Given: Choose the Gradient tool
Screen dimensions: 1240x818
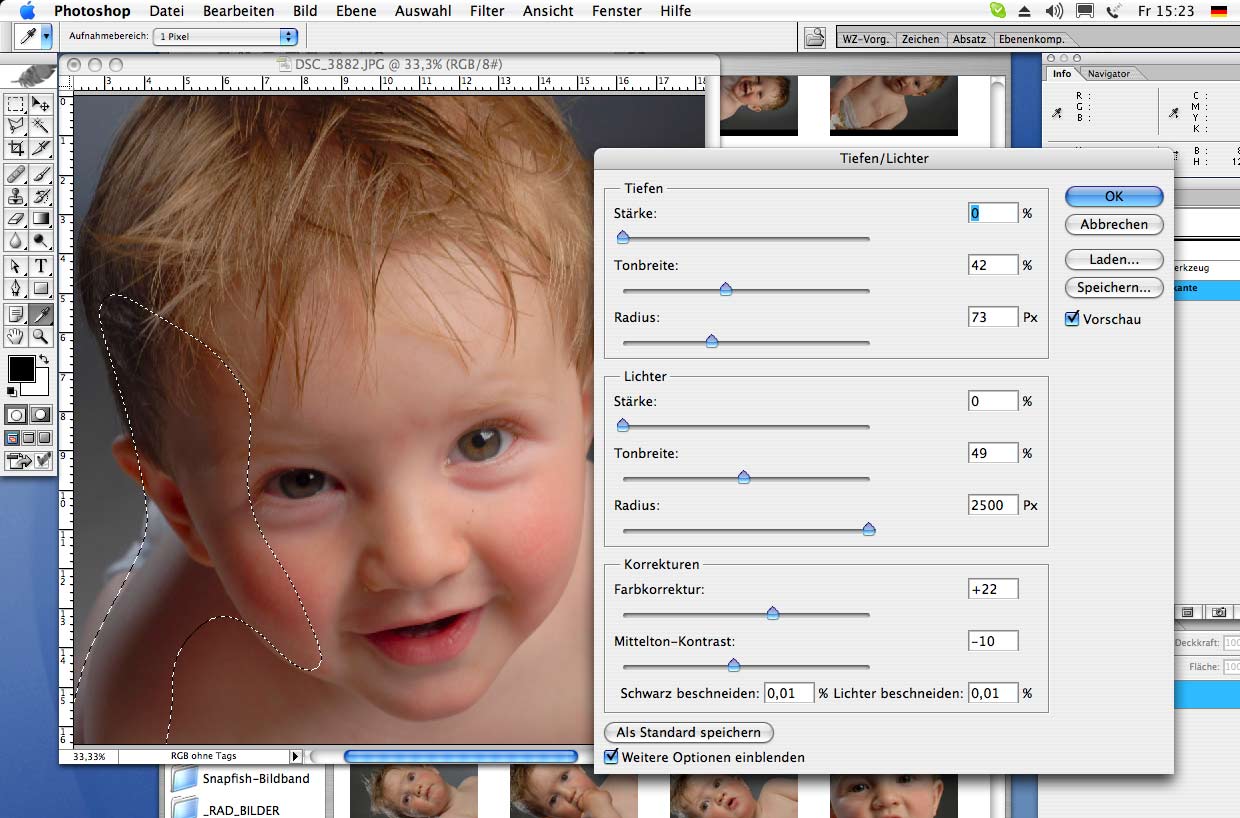Looking at the screenshot, I should pyautogui.click(x=41, y=218).
